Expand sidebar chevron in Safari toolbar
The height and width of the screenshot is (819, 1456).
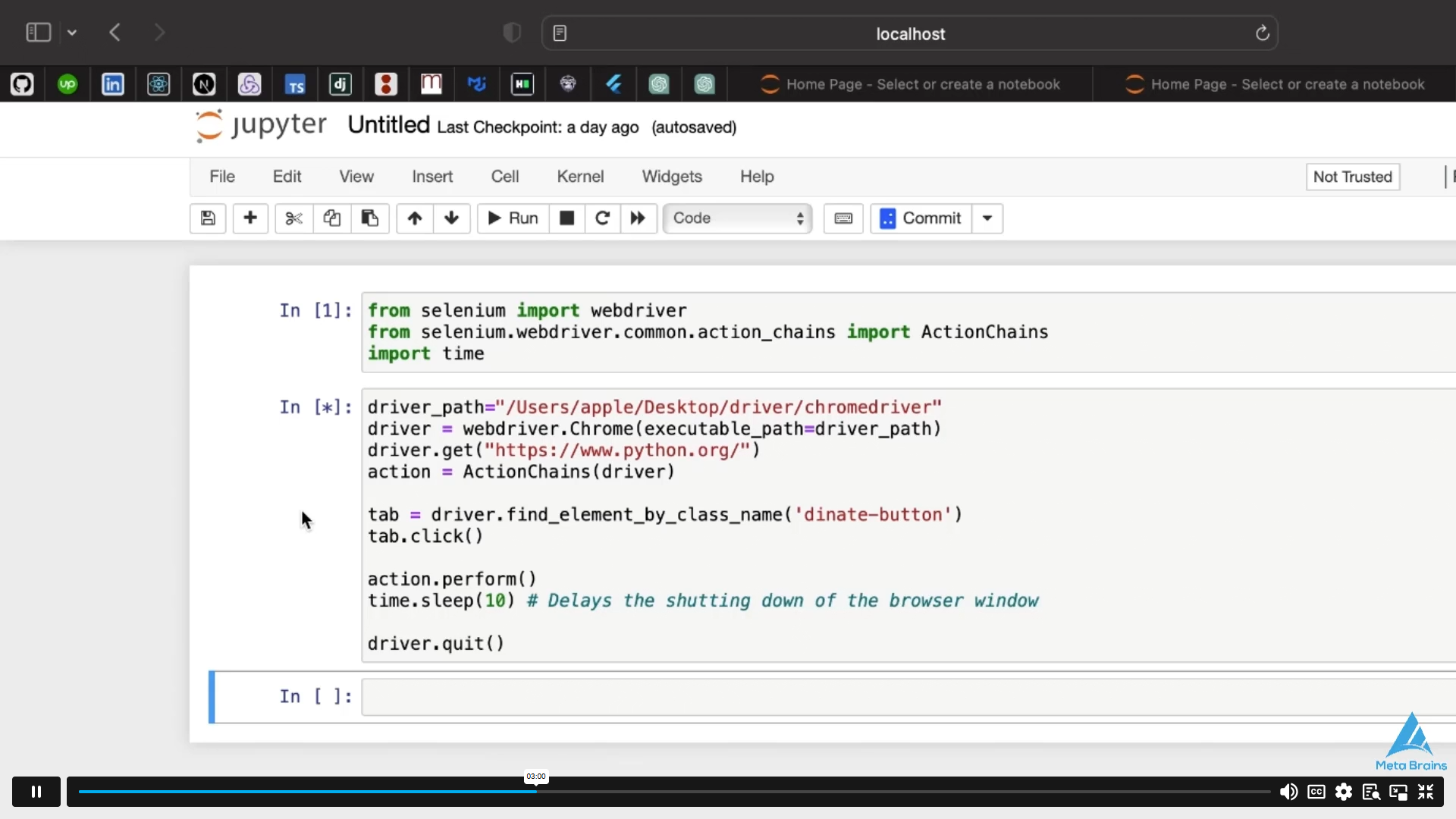pos(72,33)
